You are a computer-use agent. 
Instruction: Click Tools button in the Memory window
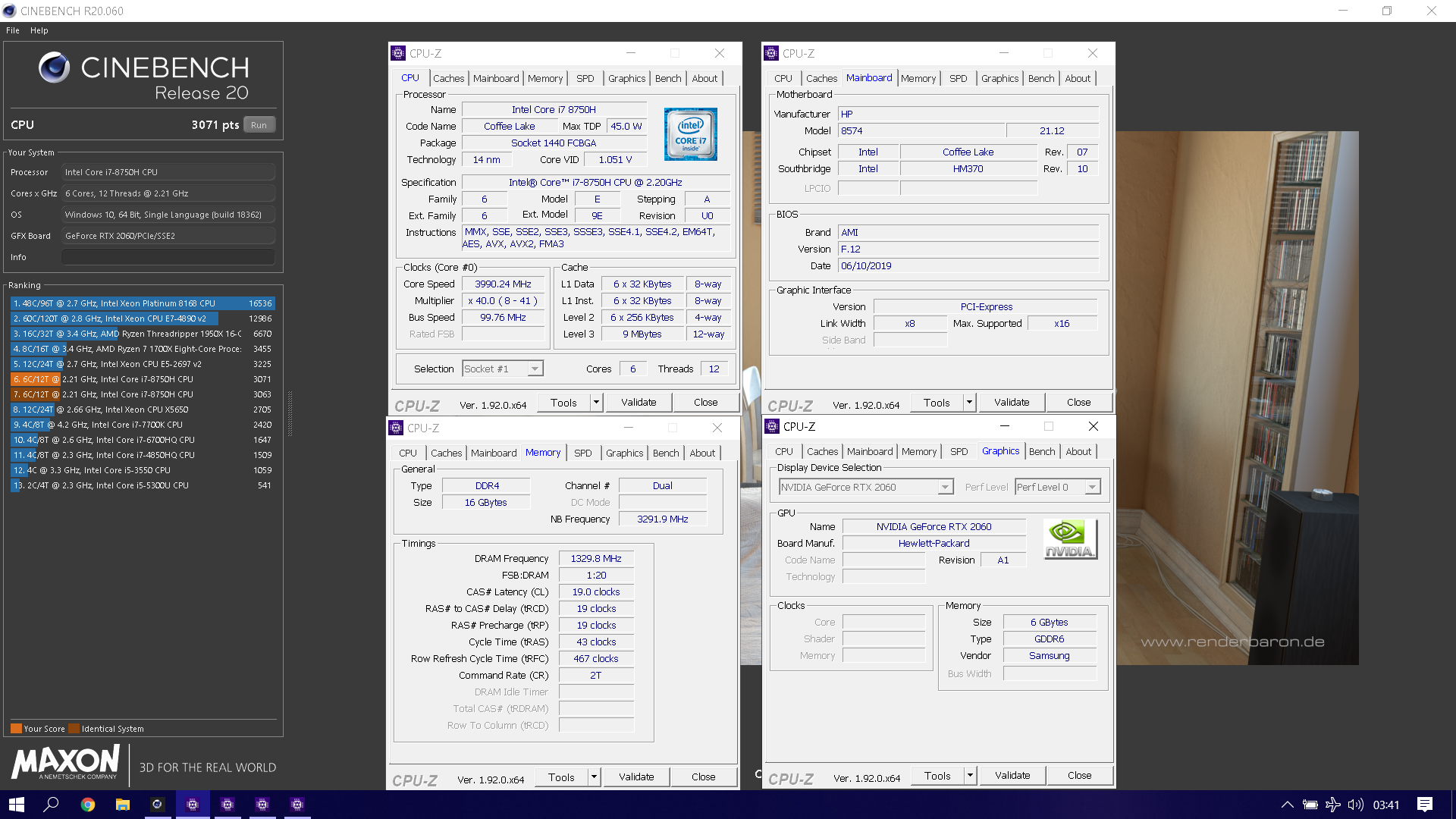[561, 777]
